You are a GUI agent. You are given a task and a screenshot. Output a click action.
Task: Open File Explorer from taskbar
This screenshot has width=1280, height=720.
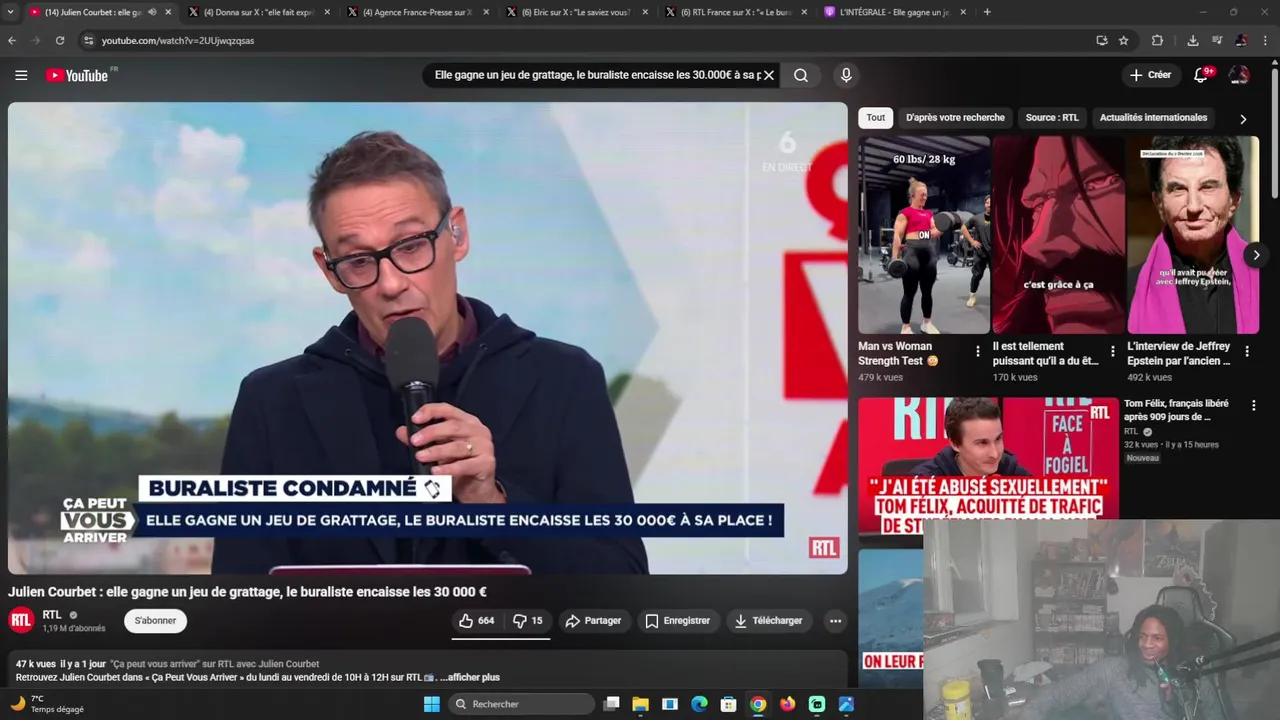point(641,704)
